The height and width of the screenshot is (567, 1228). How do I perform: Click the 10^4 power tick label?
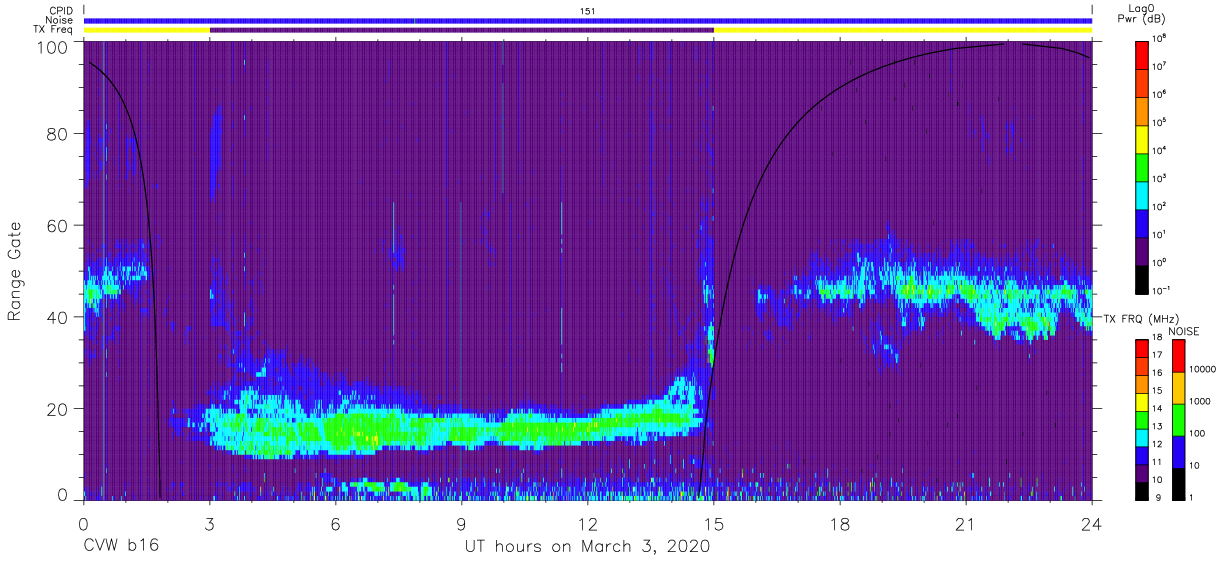(x=1161, y=149)
